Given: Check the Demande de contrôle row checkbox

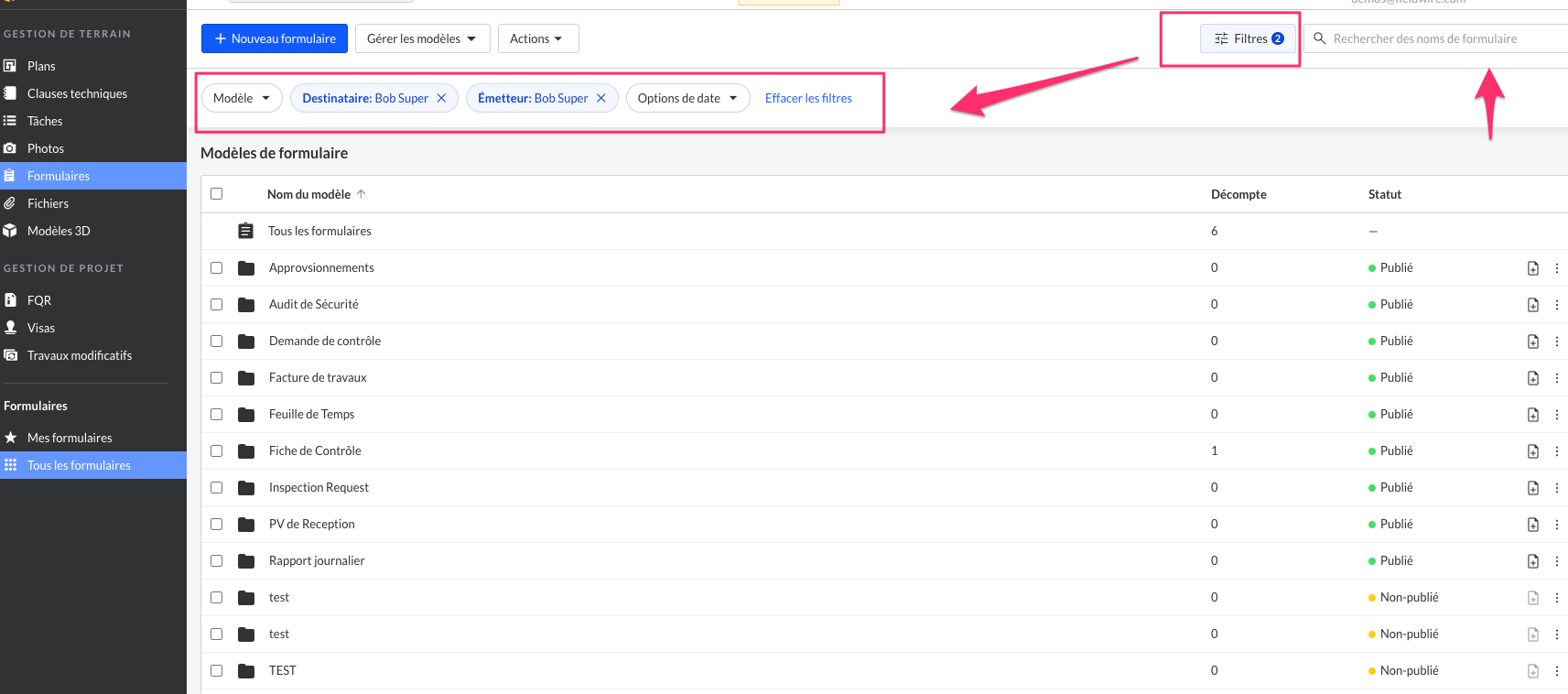Looking at the screenshot, I should 217,342.
